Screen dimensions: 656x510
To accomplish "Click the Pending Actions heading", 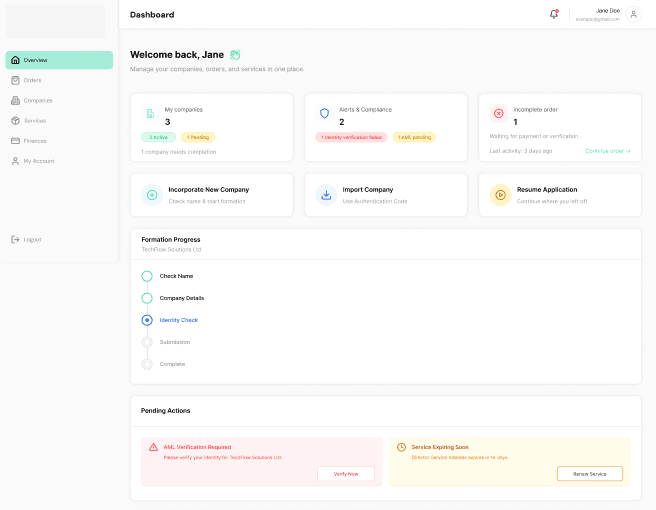I will click(x=165, y=411).
